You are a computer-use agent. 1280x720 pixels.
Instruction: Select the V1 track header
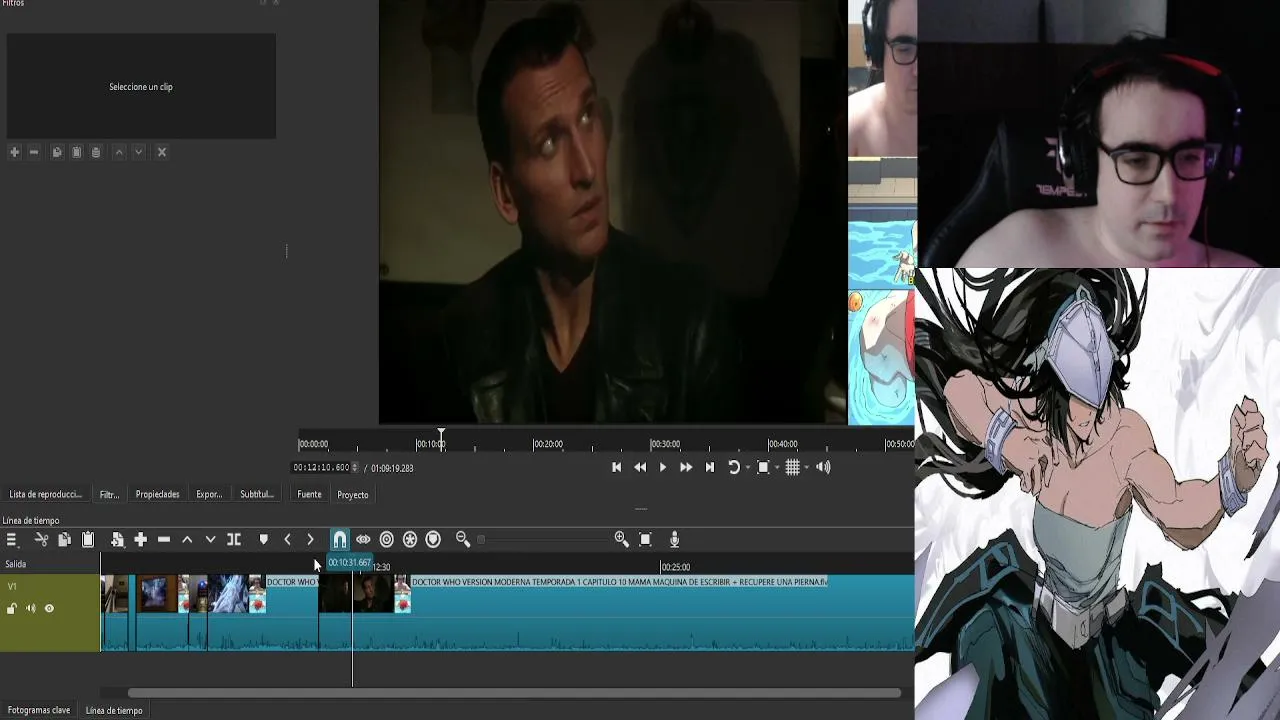point(50,613)
